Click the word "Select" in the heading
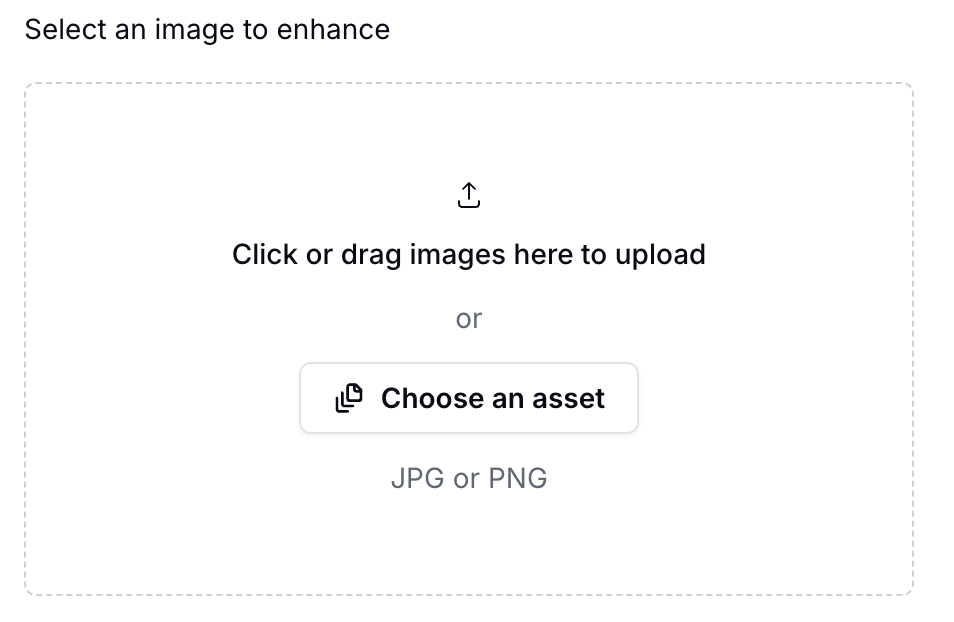Image resolution: width=954 pixels, height=622 pixels. click(63, 29)
